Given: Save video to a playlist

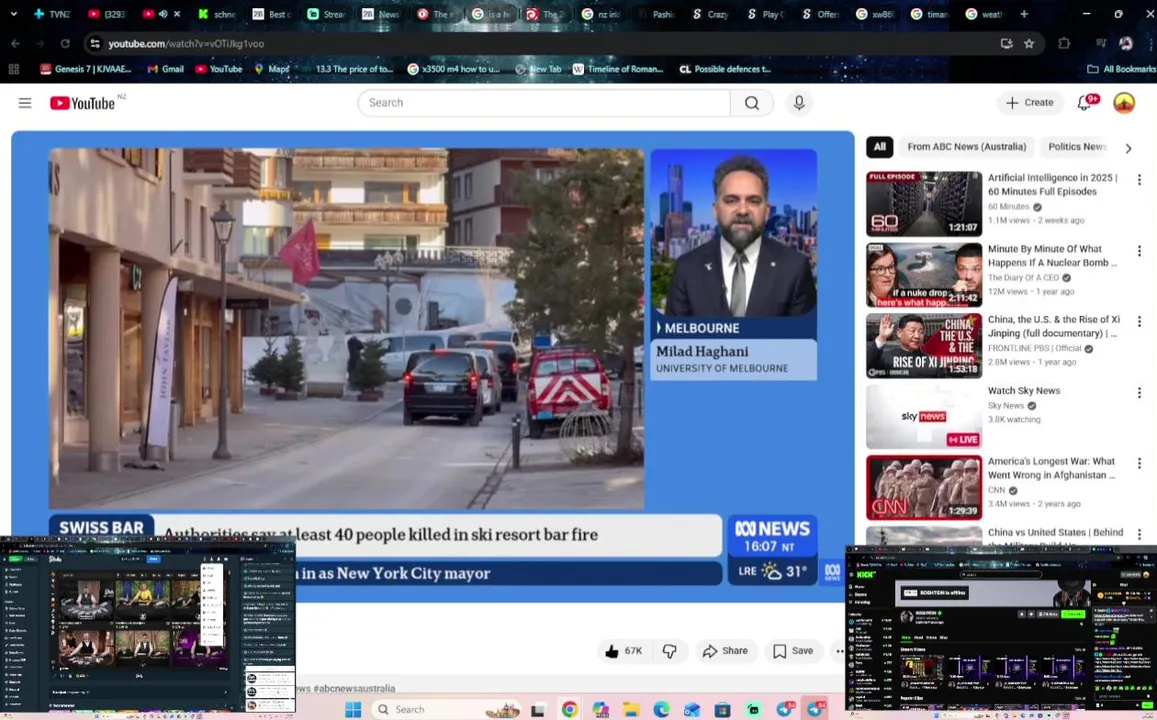Looking at the screenshot, I should pyautogui.click(x=793, y=651).
